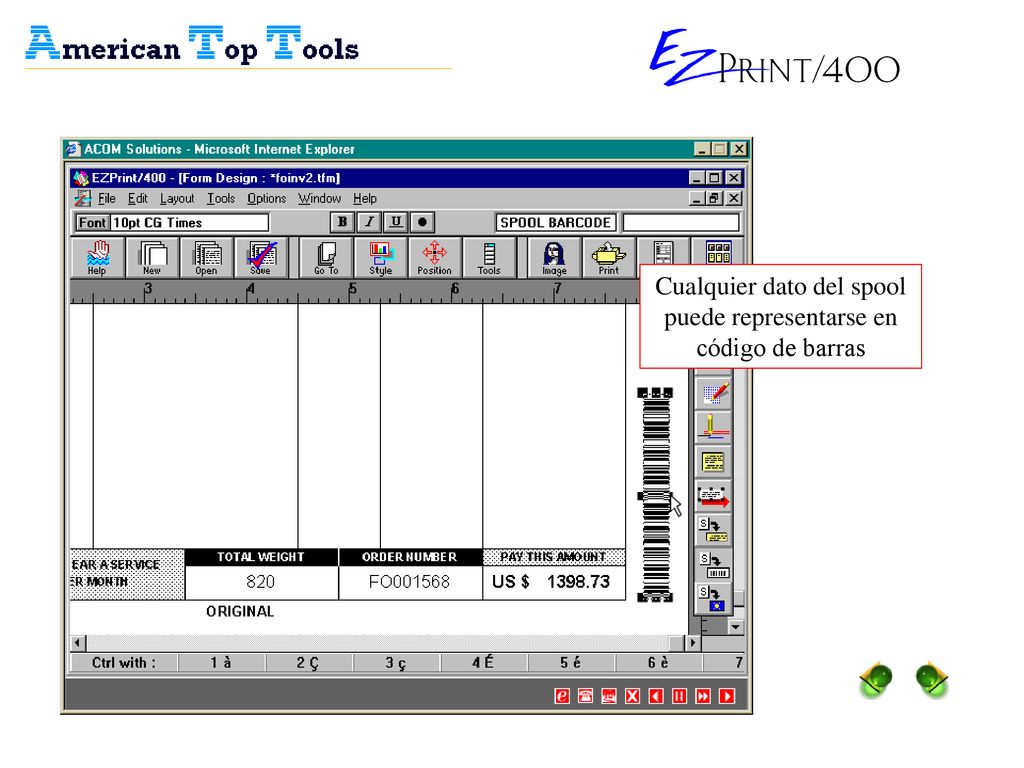Image resolution: width=1024 pixels, height=768 pixels.
Task: Click the '3 ç' accent key
Action: pos(396,663)
